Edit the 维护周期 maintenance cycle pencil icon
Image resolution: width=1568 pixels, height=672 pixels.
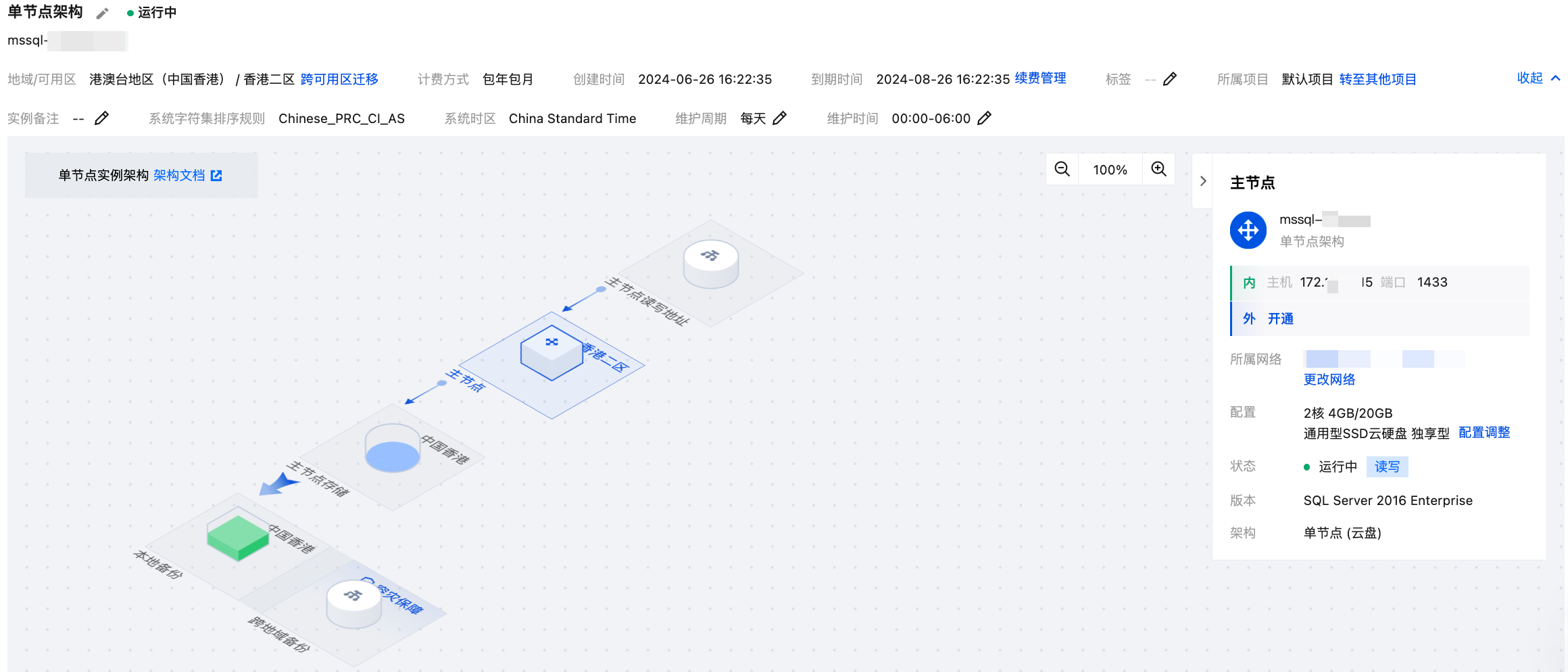click(x=780, y=118)
